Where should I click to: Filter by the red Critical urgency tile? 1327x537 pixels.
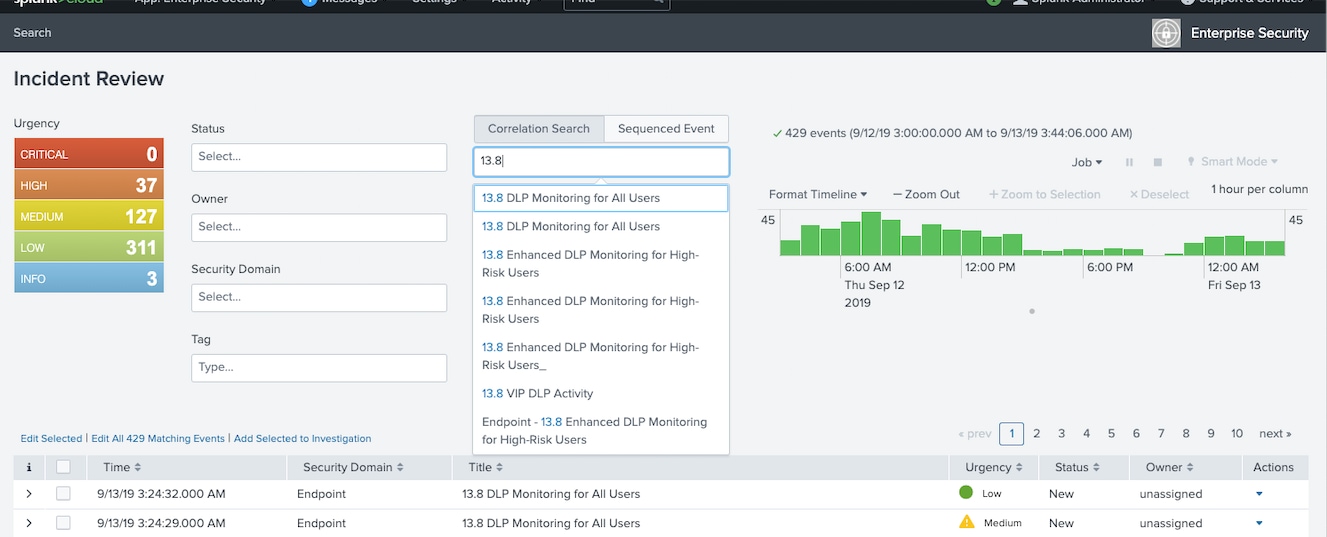point(89,154)
